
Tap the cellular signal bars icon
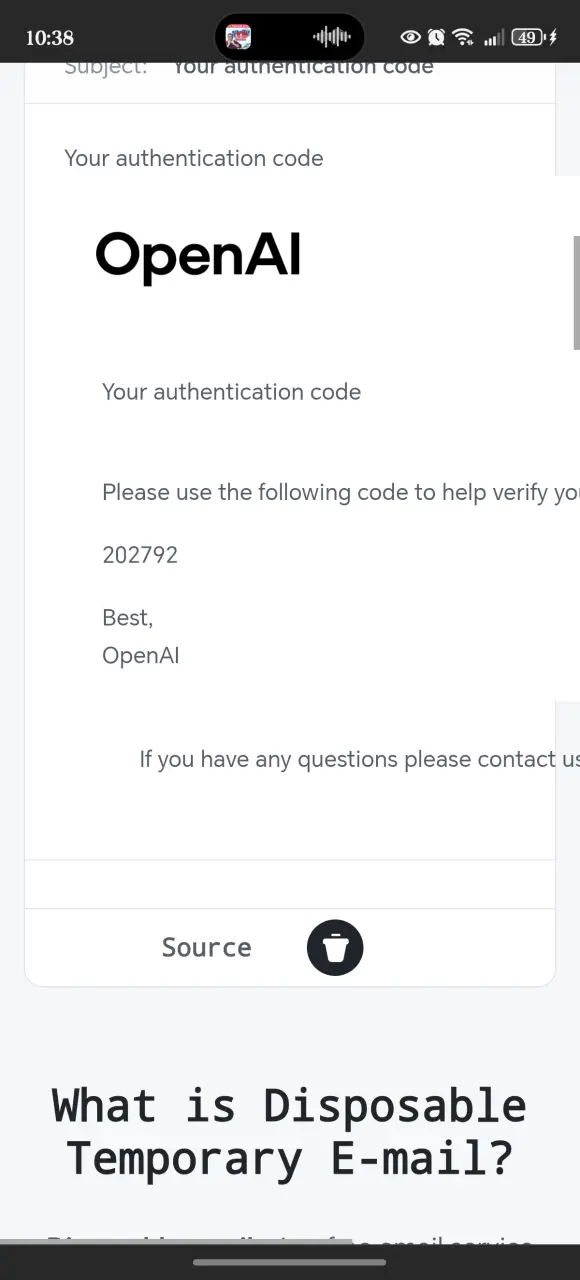(x=493, y=38)
